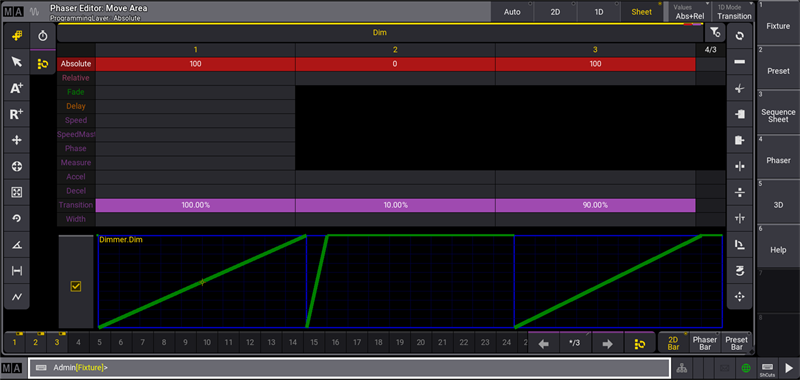This screenshot has height=380, width=800.
Task: Click the minus remove step icon
Action: click(x=739, y=62)
